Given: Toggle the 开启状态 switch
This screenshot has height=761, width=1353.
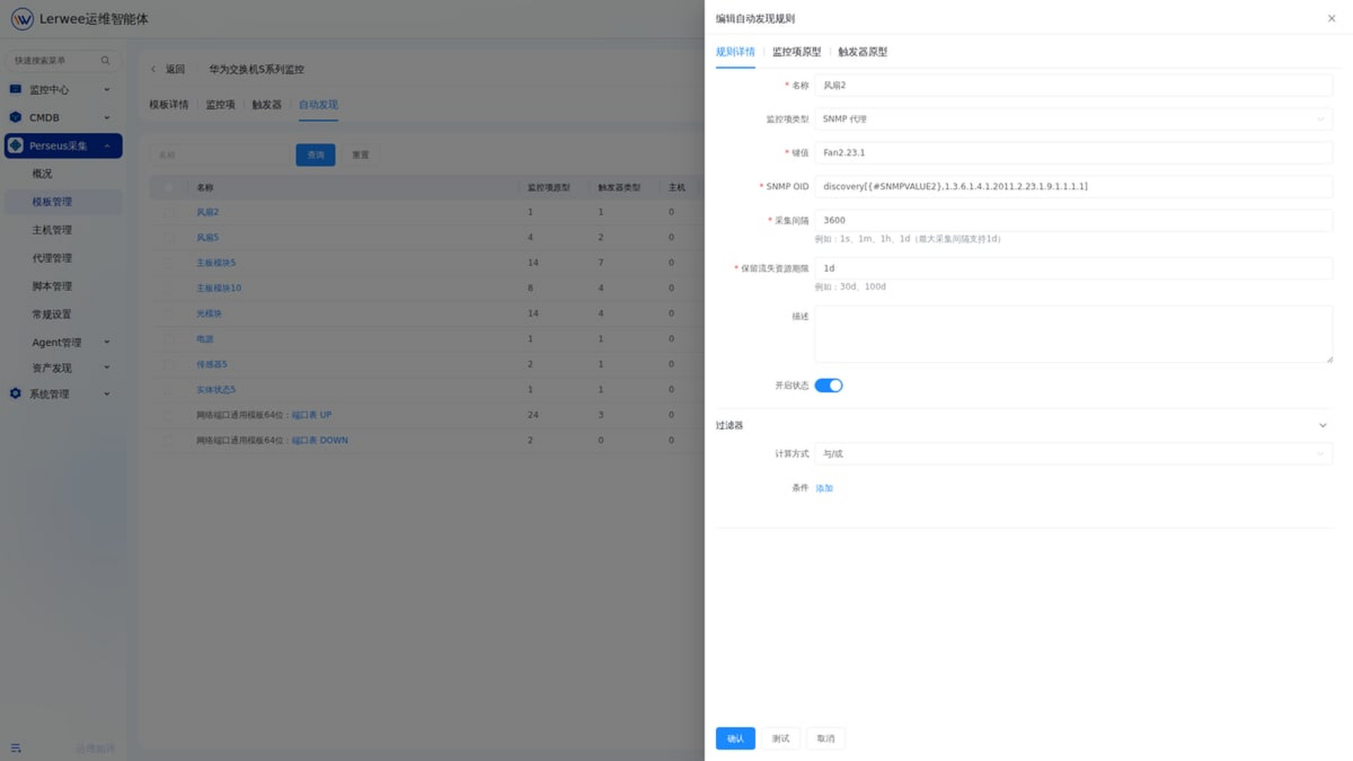Looking at the screenshot, I should click(828, 386).
